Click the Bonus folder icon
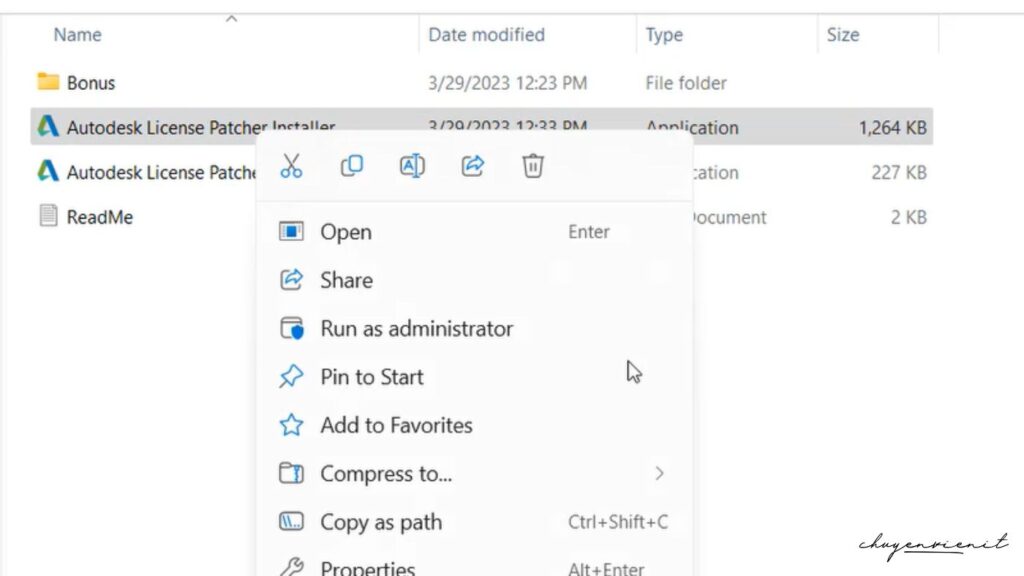Image resolution: width=1024 pixels, height=576 pixels. coord(47,82)
